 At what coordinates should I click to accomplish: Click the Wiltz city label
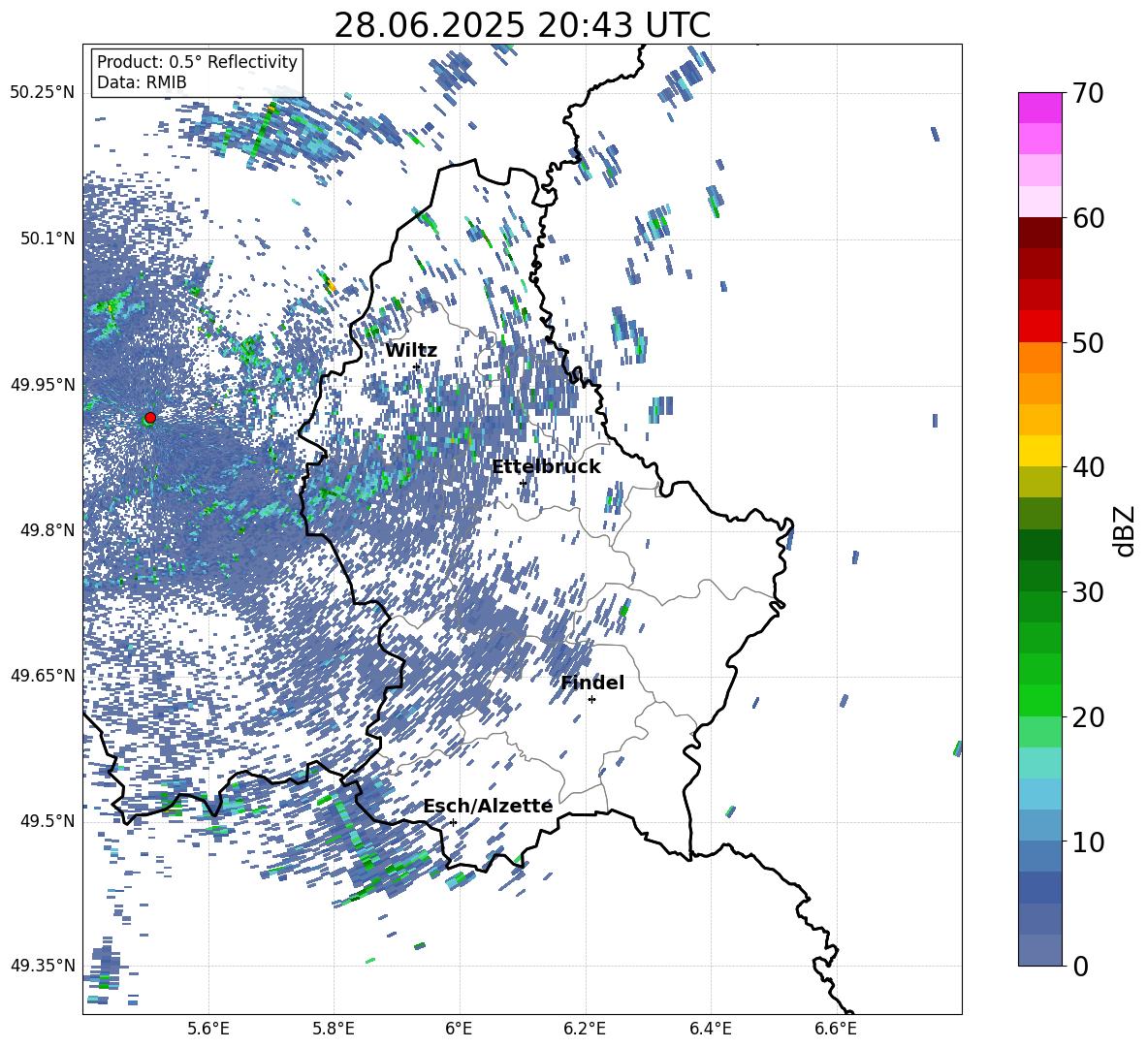[x=411, y=351]
